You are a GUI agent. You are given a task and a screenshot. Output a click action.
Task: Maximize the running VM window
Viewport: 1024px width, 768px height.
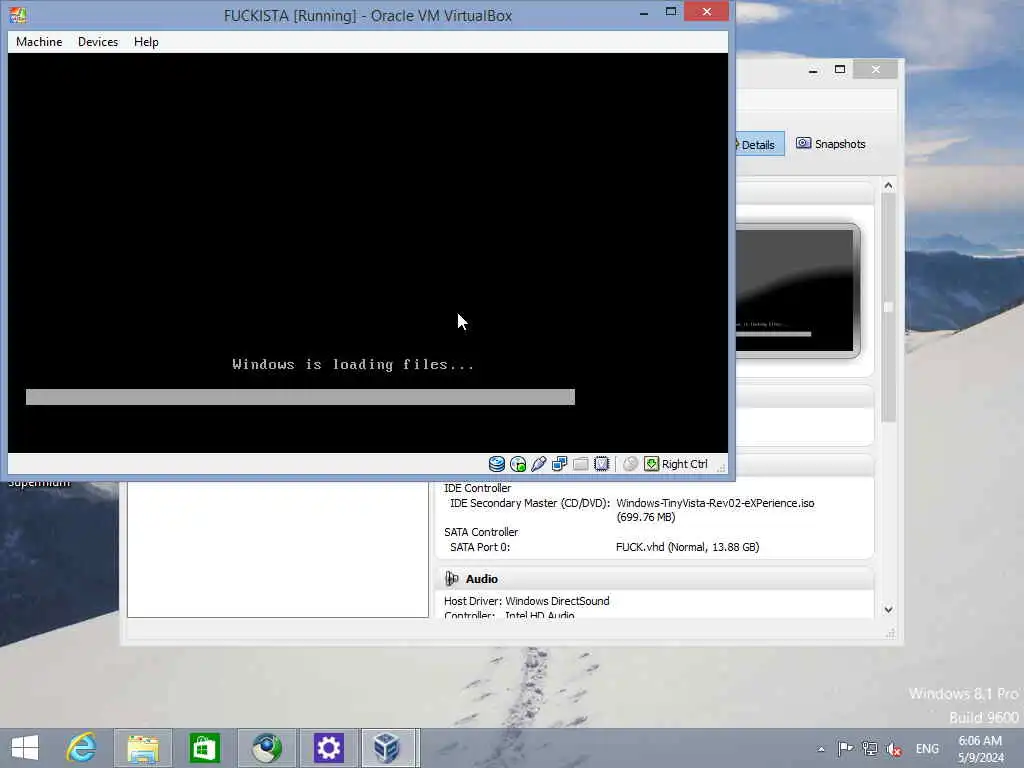click(x=671, y=12)
